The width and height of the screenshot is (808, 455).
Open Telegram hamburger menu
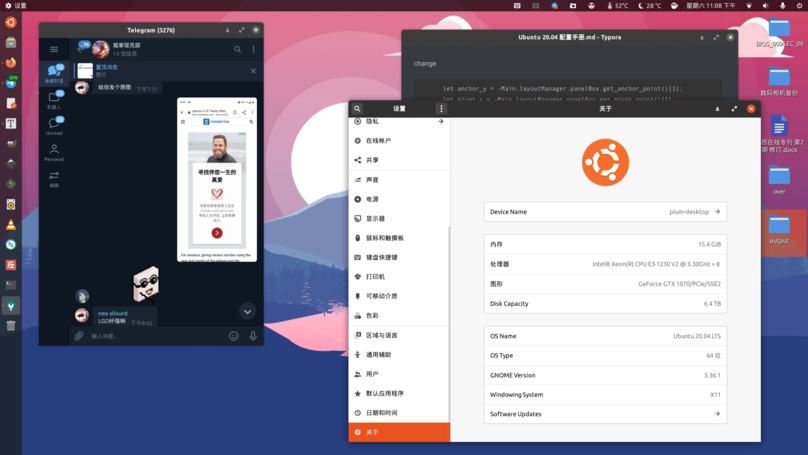tap(54, 49)
